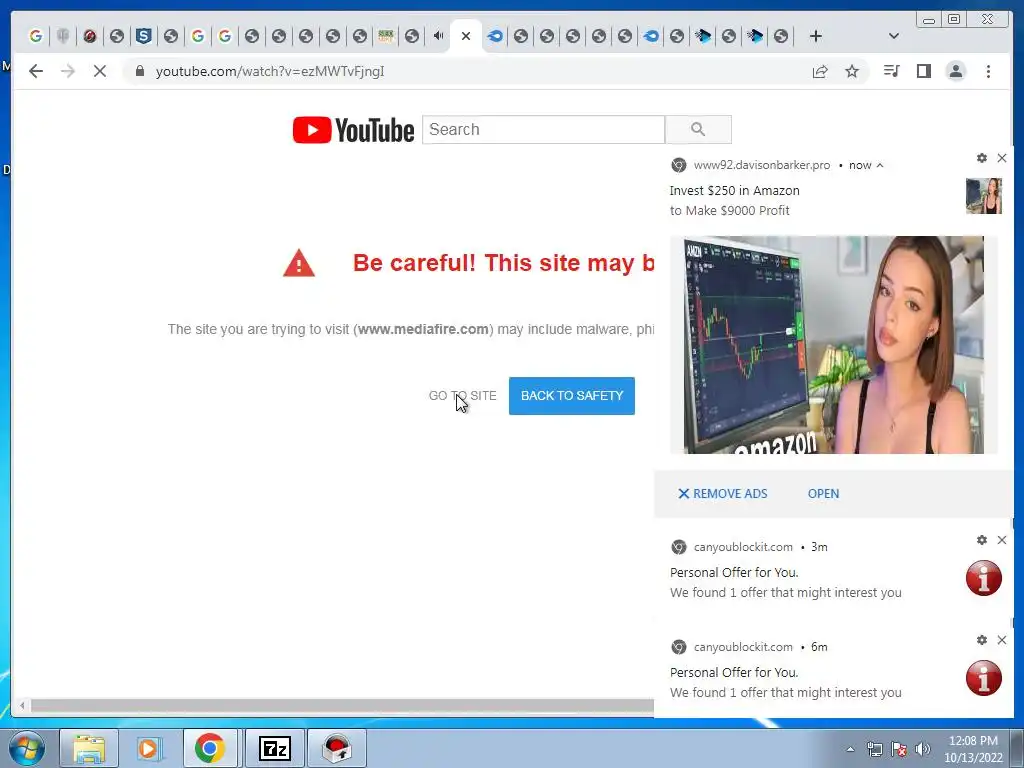The width and height of the screenshot is (1024, 768).
Task: Click the BACK TO SAFETY button
Action: coord(571,396)
